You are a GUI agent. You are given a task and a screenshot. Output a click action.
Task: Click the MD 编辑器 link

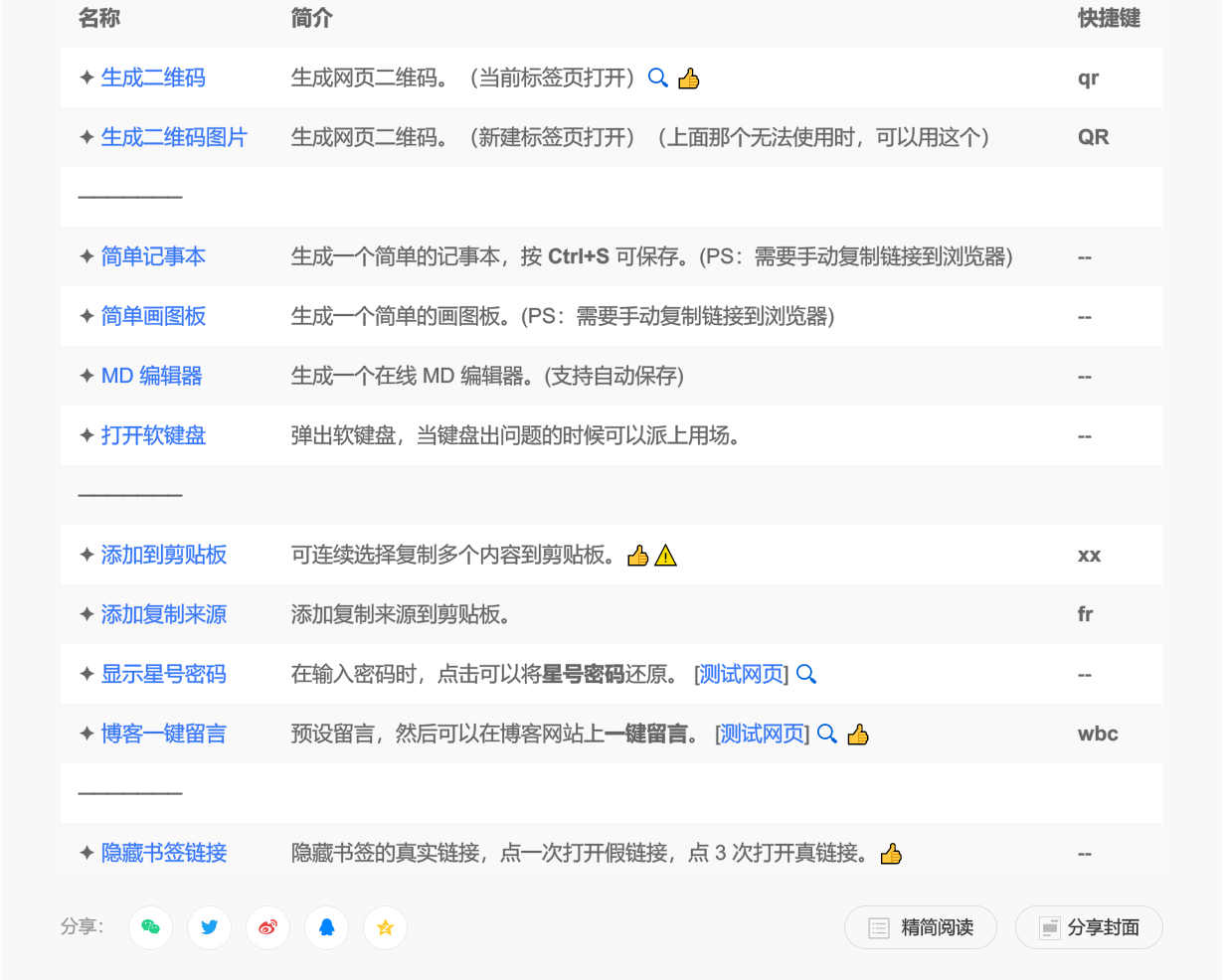[x=151, y=376]
